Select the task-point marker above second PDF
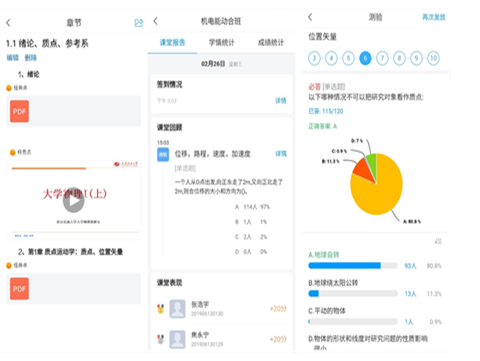The width and height of the screenshot is (480, 361). pyautogui.click(x=9, y=265)
